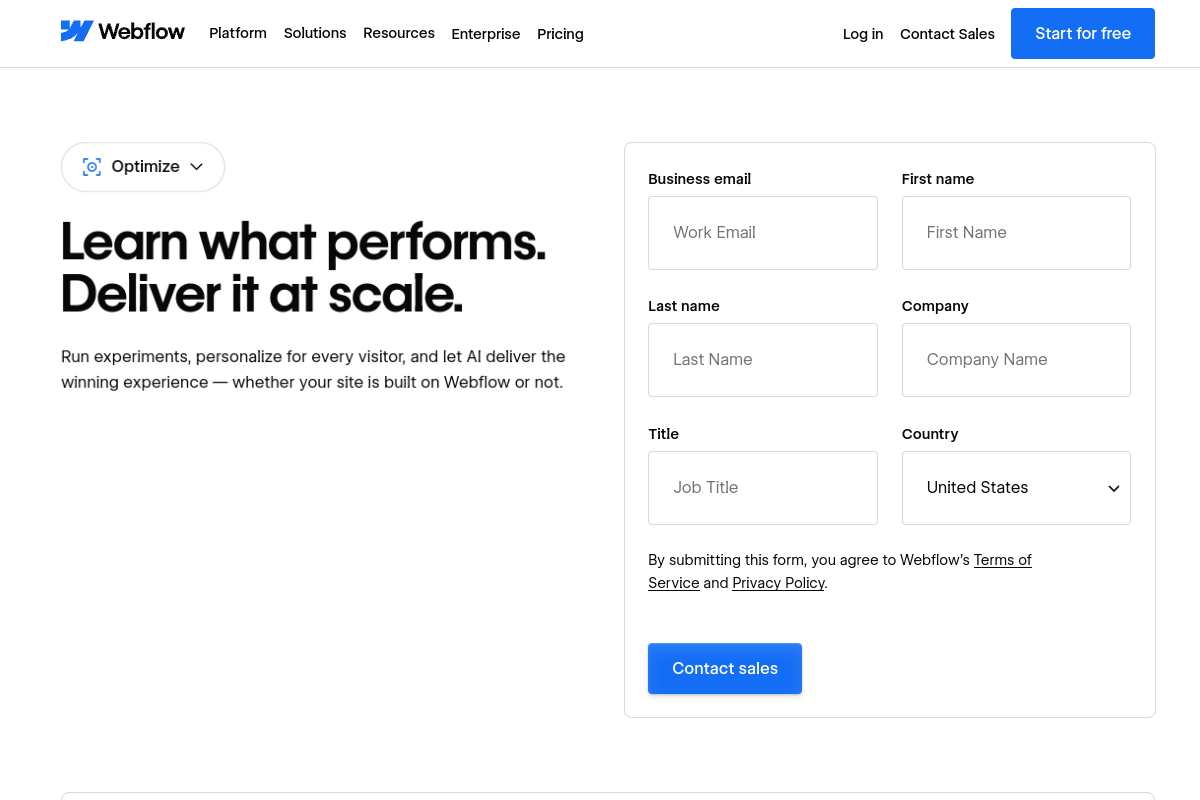Image resolution: width=1200 pixels, height=800 pixels.
Task: Select United States country combo box
Action: coord(1016,488)
